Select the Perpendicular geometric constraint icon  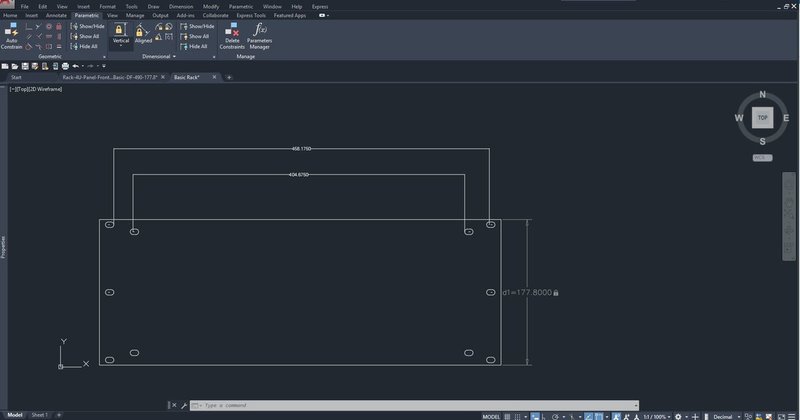39,36
